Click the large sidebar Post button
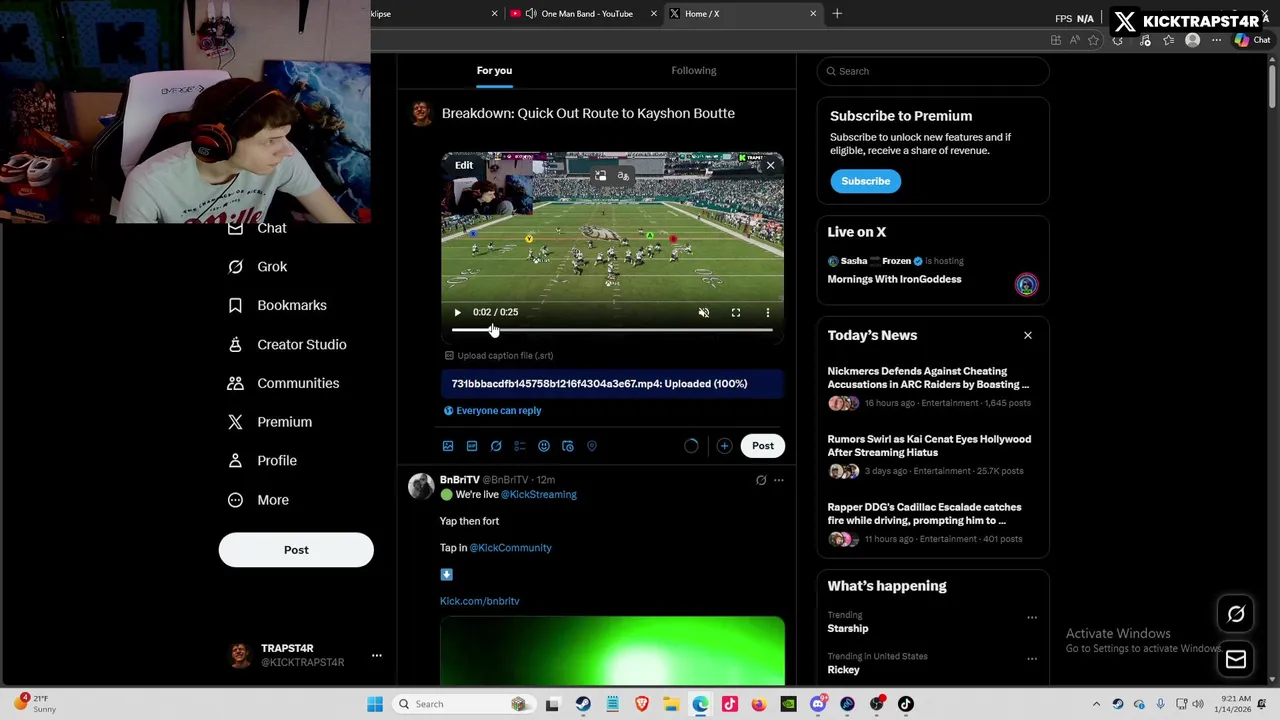The image size is (1280, 720). (x=296, y=550)
